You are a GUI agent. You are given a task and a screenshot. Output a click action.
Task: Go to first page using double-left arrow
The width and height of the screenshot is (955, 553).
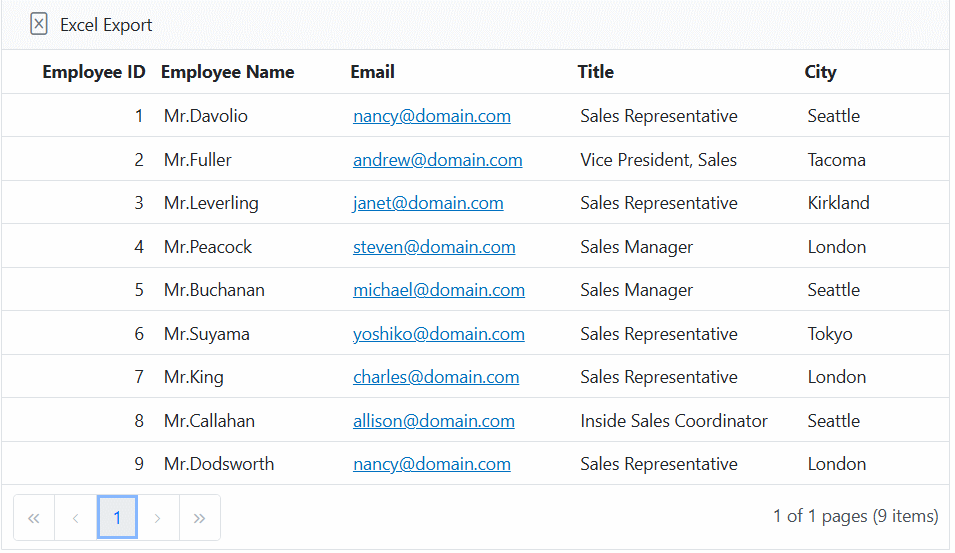coord(34,517)
